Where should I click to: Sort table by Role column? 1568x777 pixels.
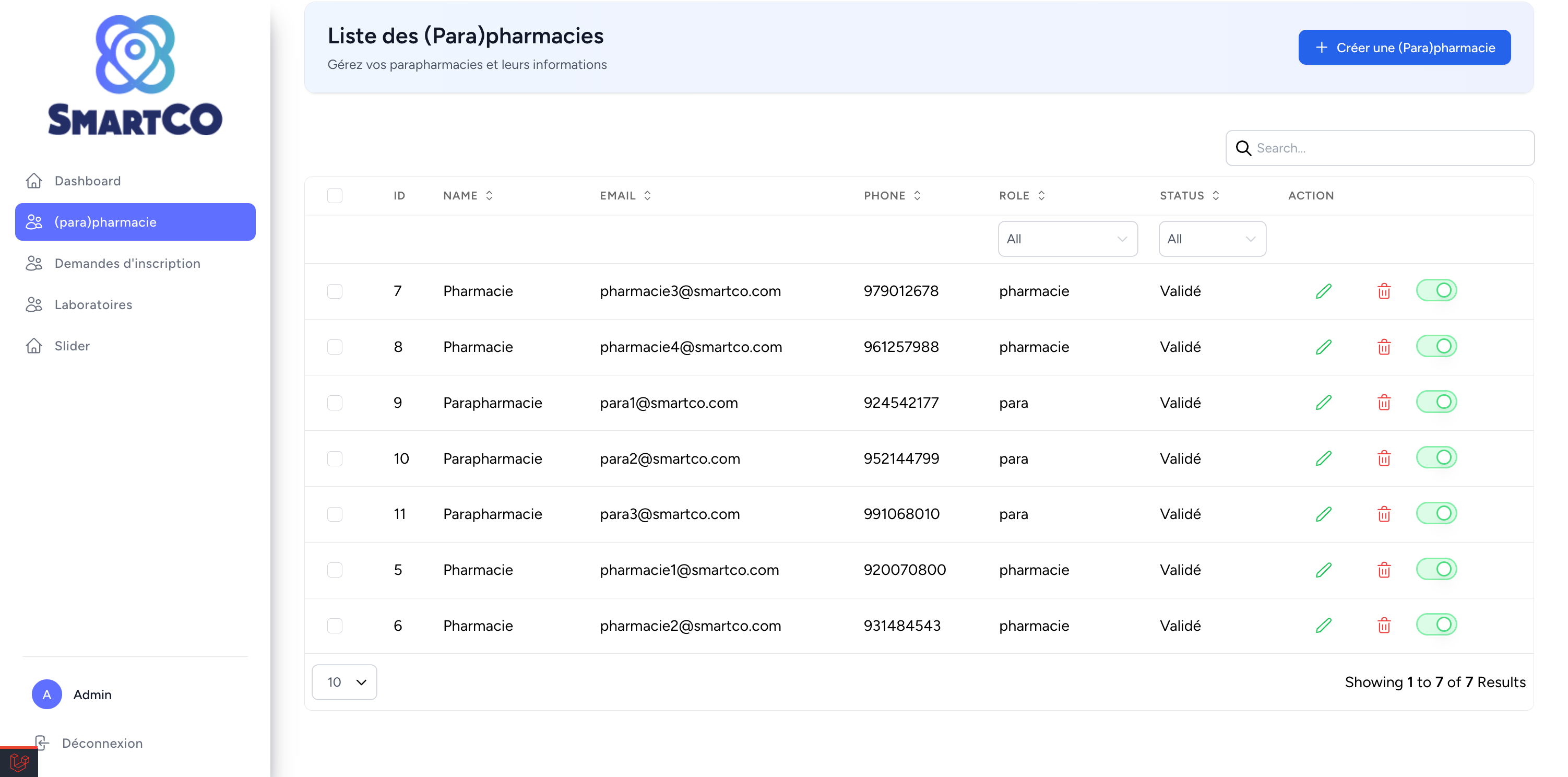1022,195
